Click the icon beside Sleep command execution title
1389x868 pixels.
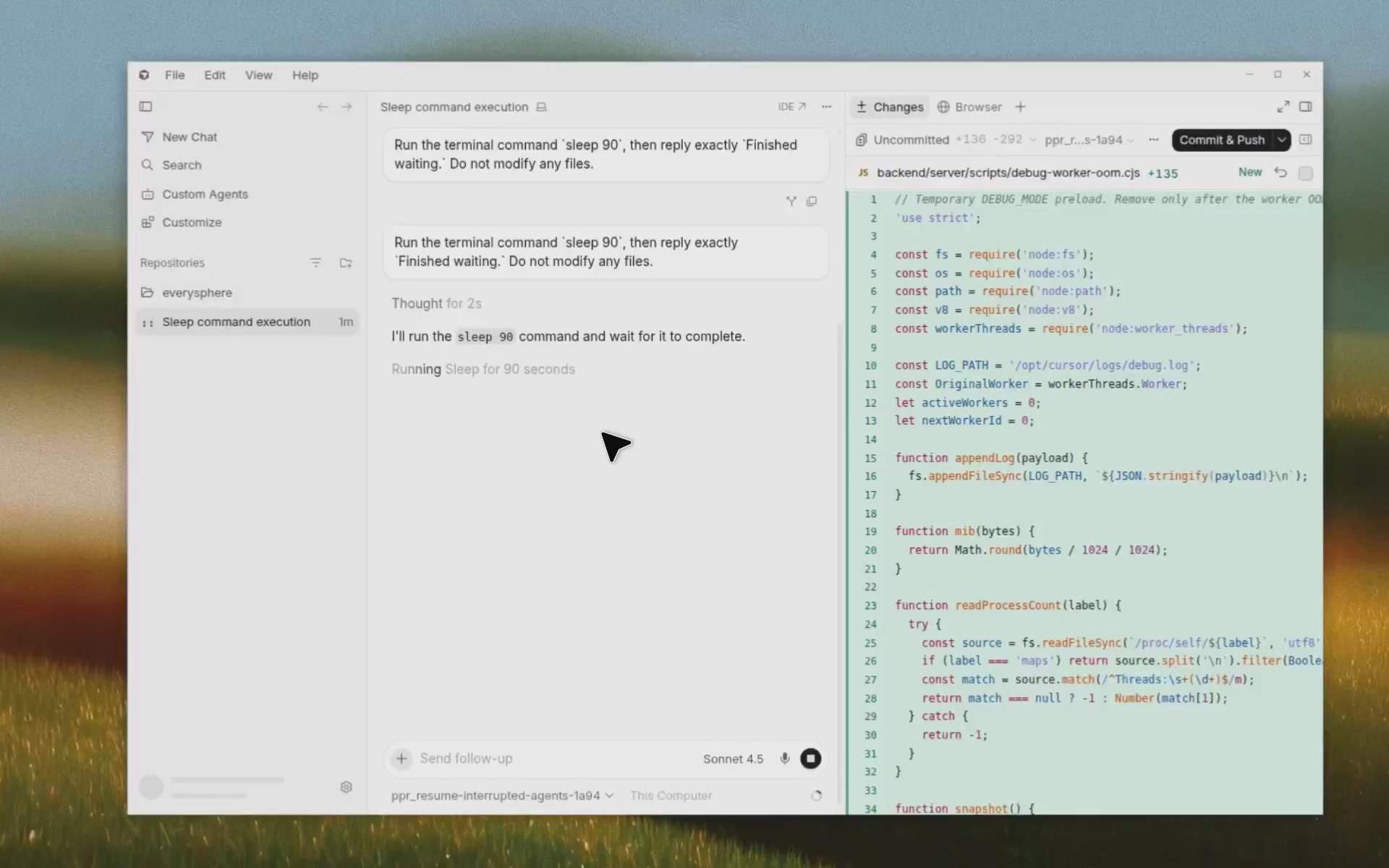point(541,107)
